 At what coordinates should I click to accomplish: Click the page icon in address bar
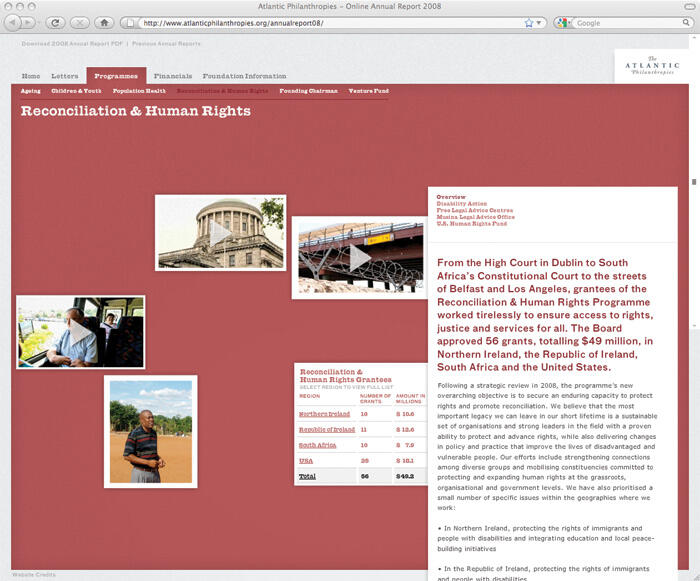pyautogui.click(x=130, y=23)
